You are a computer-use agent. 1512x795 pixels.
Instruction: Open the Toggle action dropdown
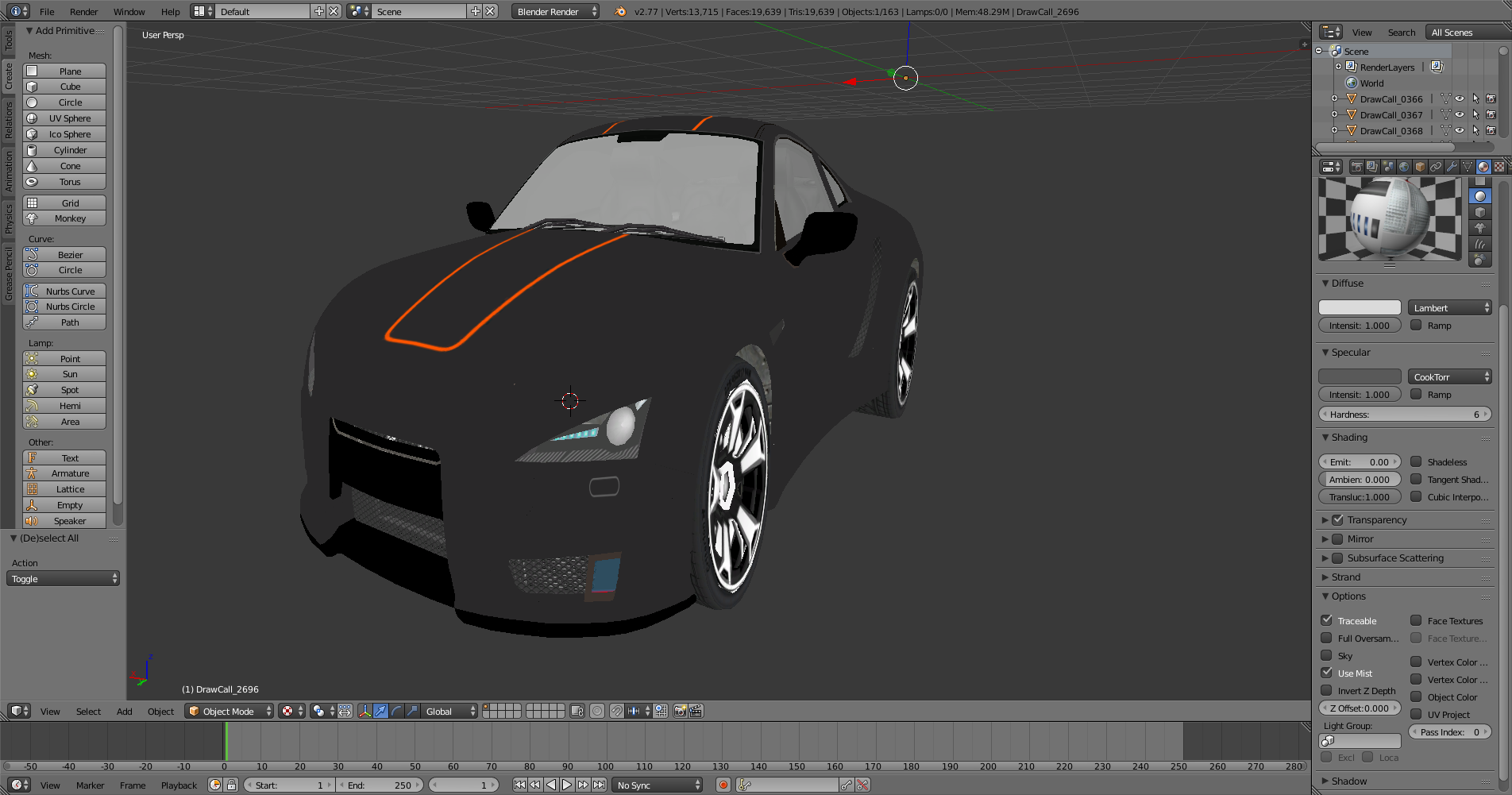pos(63,578)
